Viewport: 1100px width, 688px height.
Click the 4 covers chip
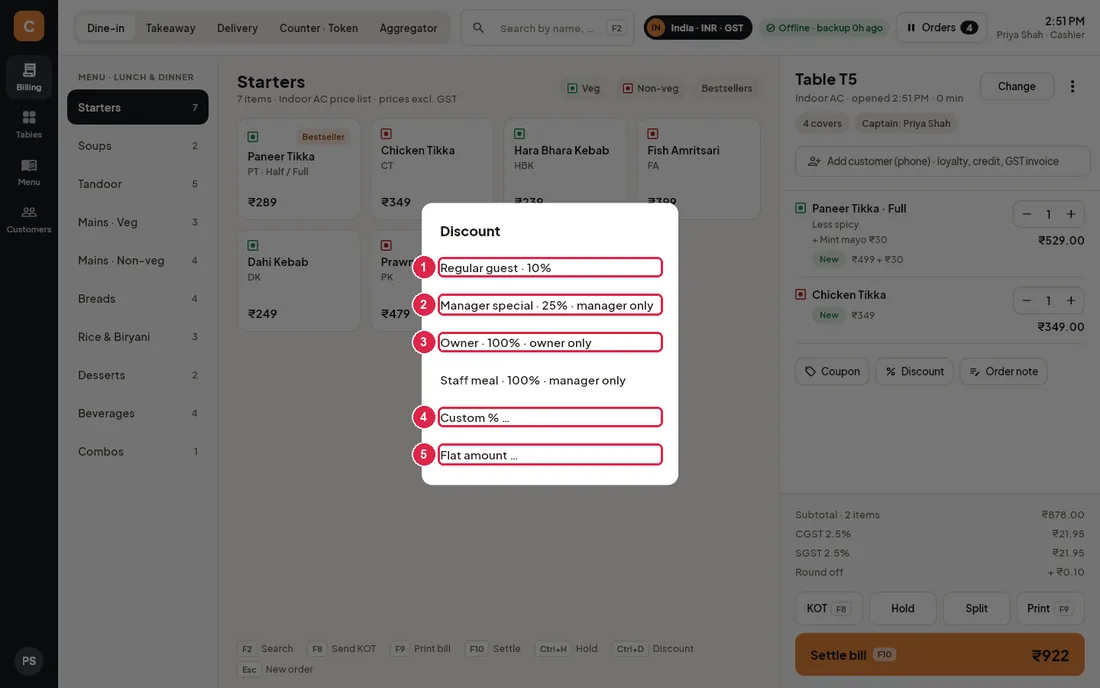click(822, 123)
